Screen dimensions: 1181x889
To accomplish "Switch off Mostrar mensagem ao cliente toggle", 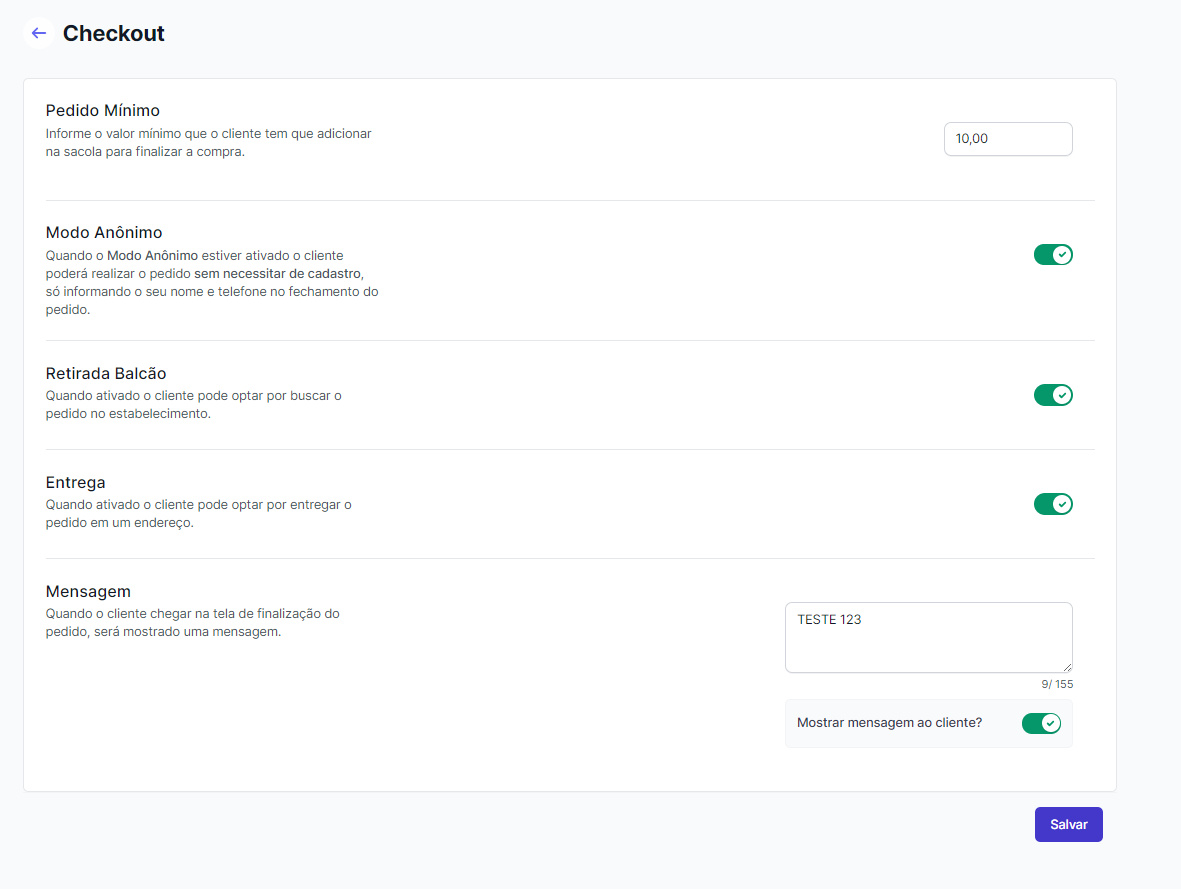I will 1040,723.
